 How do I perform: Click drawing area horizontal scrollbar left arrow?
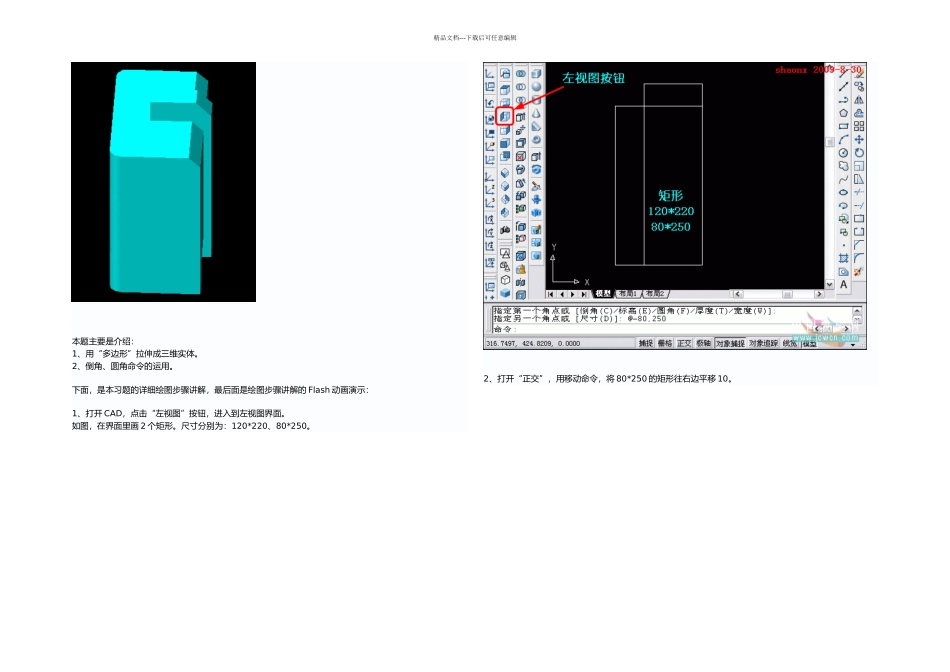tap(737, 294)
